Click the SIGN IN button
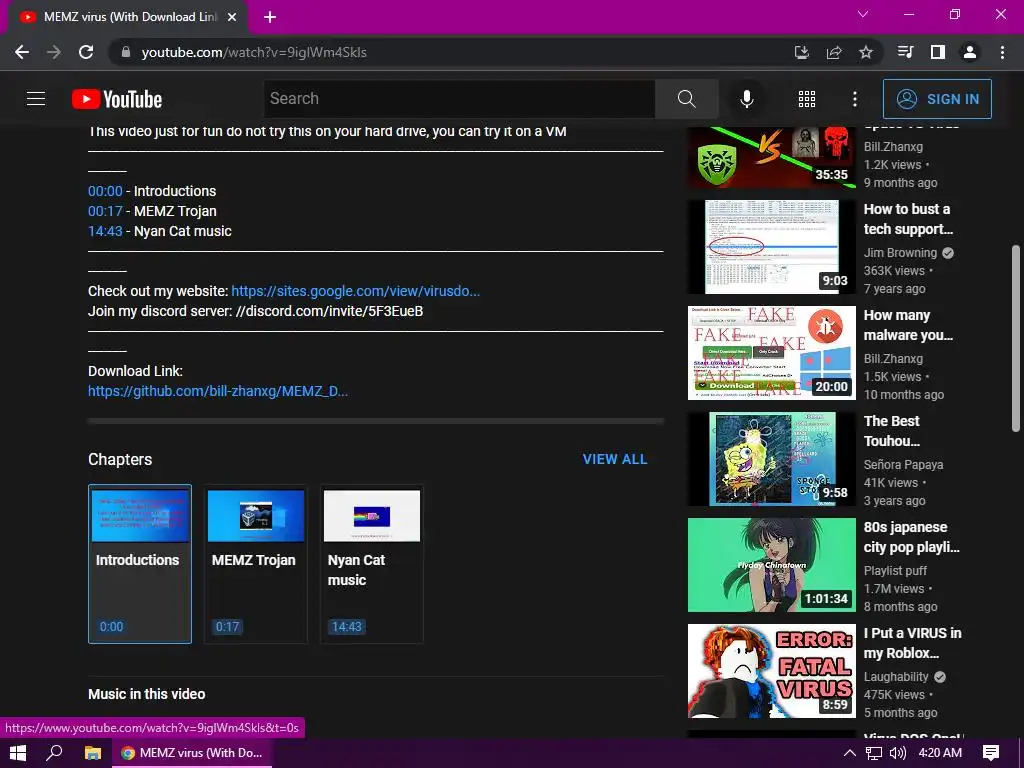 937,99
